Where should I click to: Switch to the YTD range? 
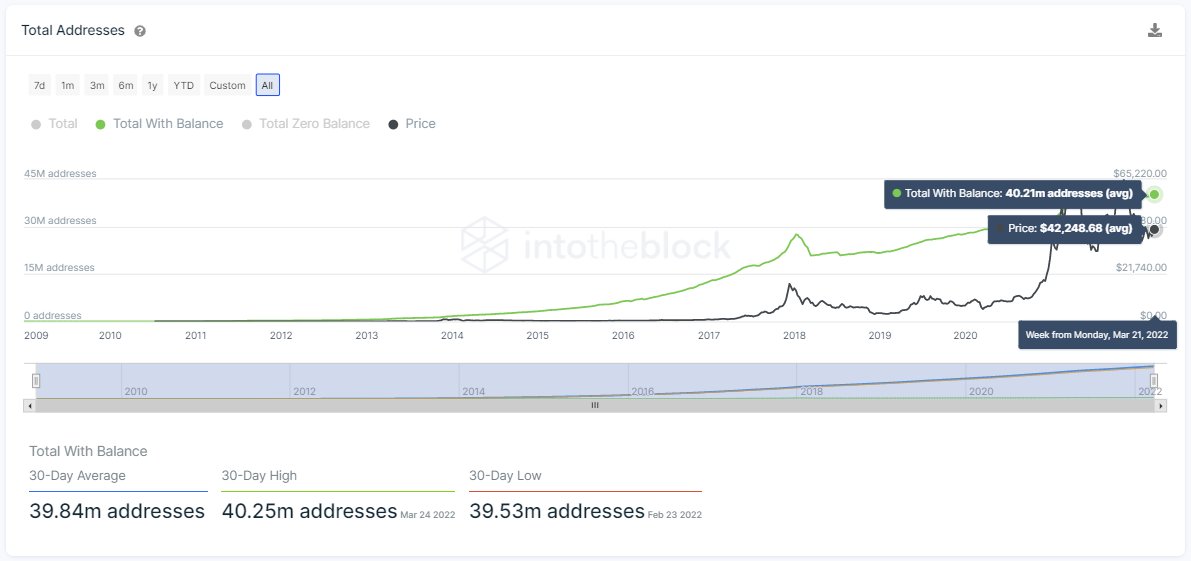point(184,85)
